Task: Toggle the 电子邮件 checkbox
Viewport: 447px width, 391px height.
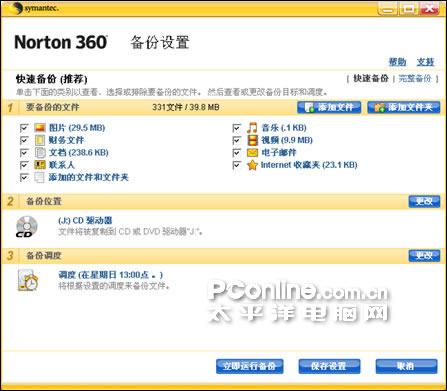Action: coord(236,153)
